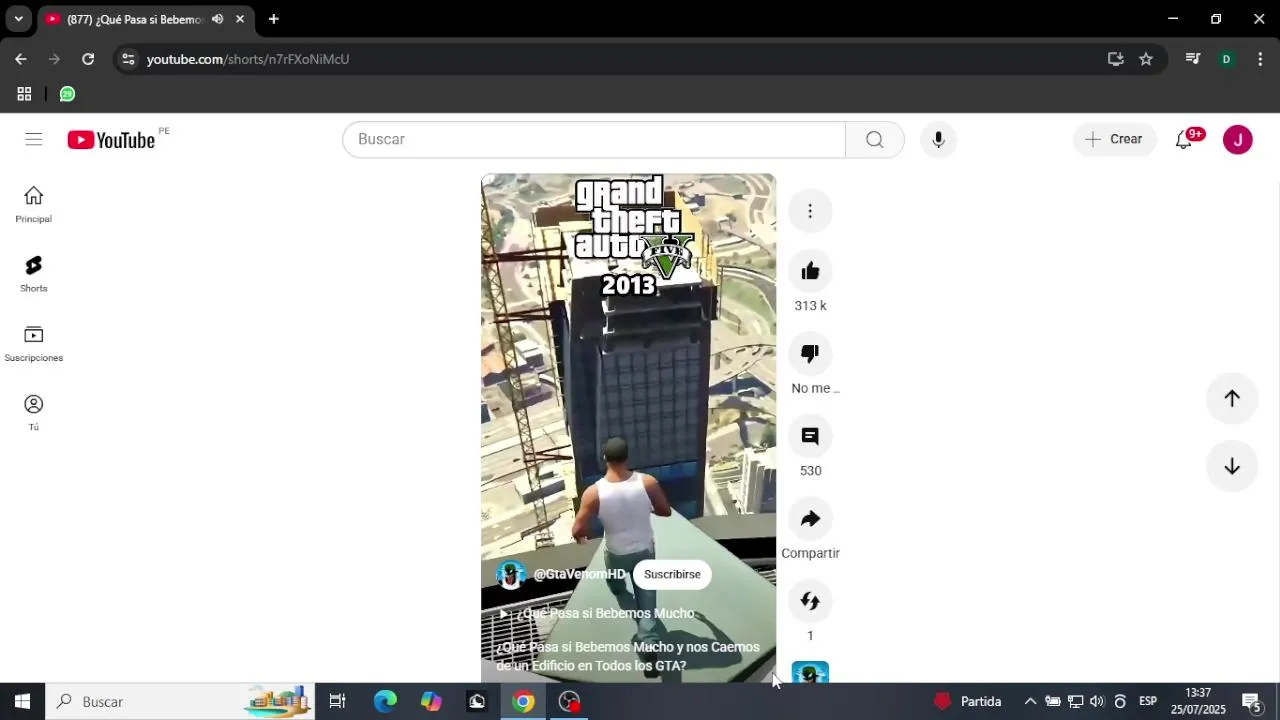
Task: Open Suscripciones in the sidebar
Action: click(34, 343)
